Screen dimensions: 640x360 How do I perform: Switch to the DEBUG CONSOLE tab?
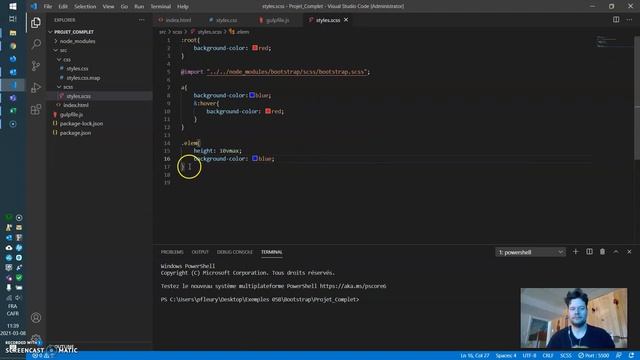click(235, 252)
